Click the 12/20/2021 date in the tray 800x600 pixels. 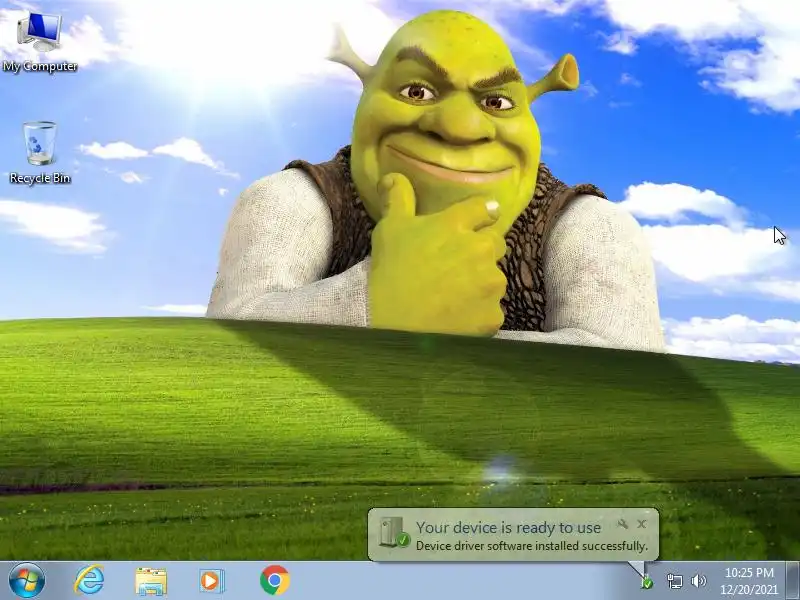[749, 590]
